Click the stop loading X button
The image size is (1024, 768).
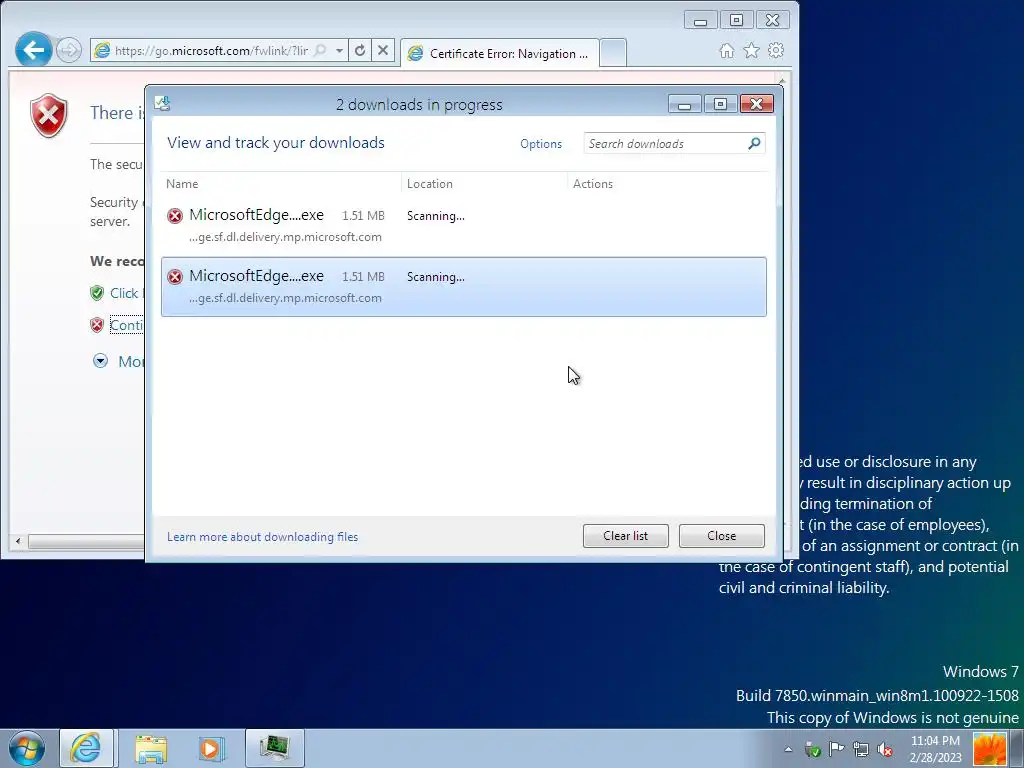383,50
